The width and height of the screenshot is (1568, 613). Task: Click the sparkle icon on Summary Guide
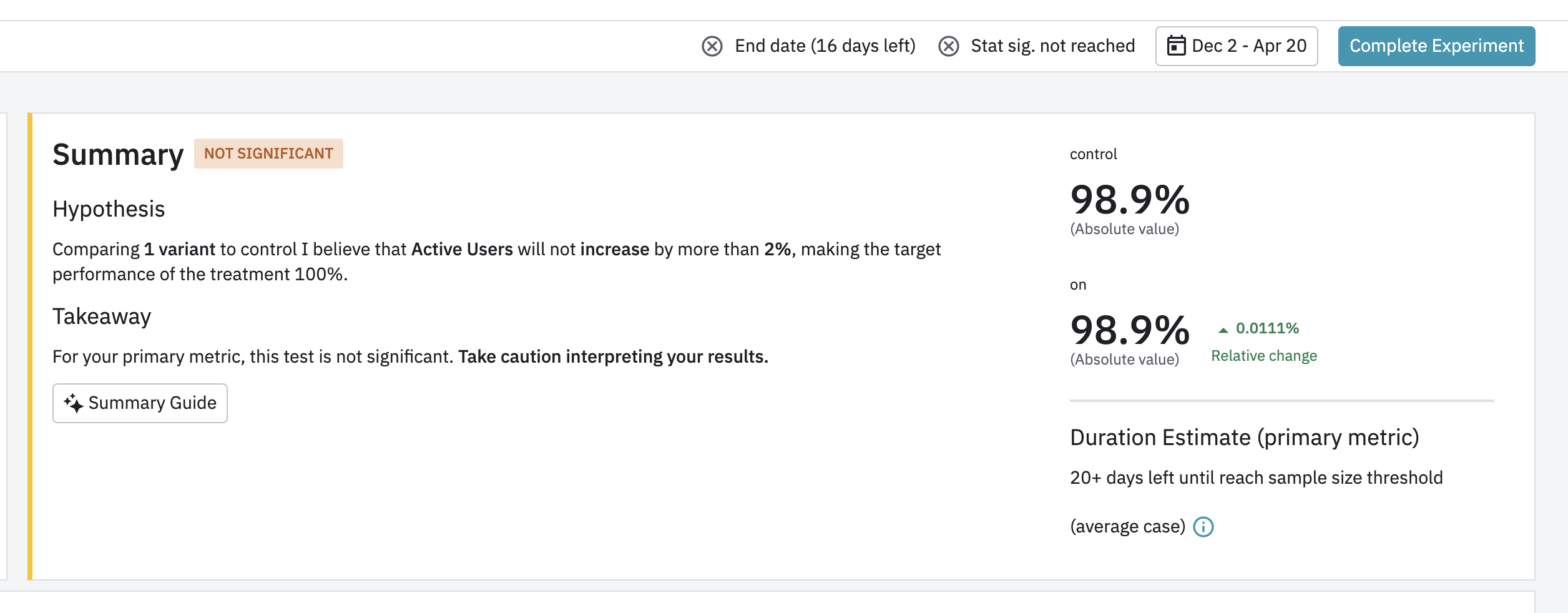[x=73, y=403]
